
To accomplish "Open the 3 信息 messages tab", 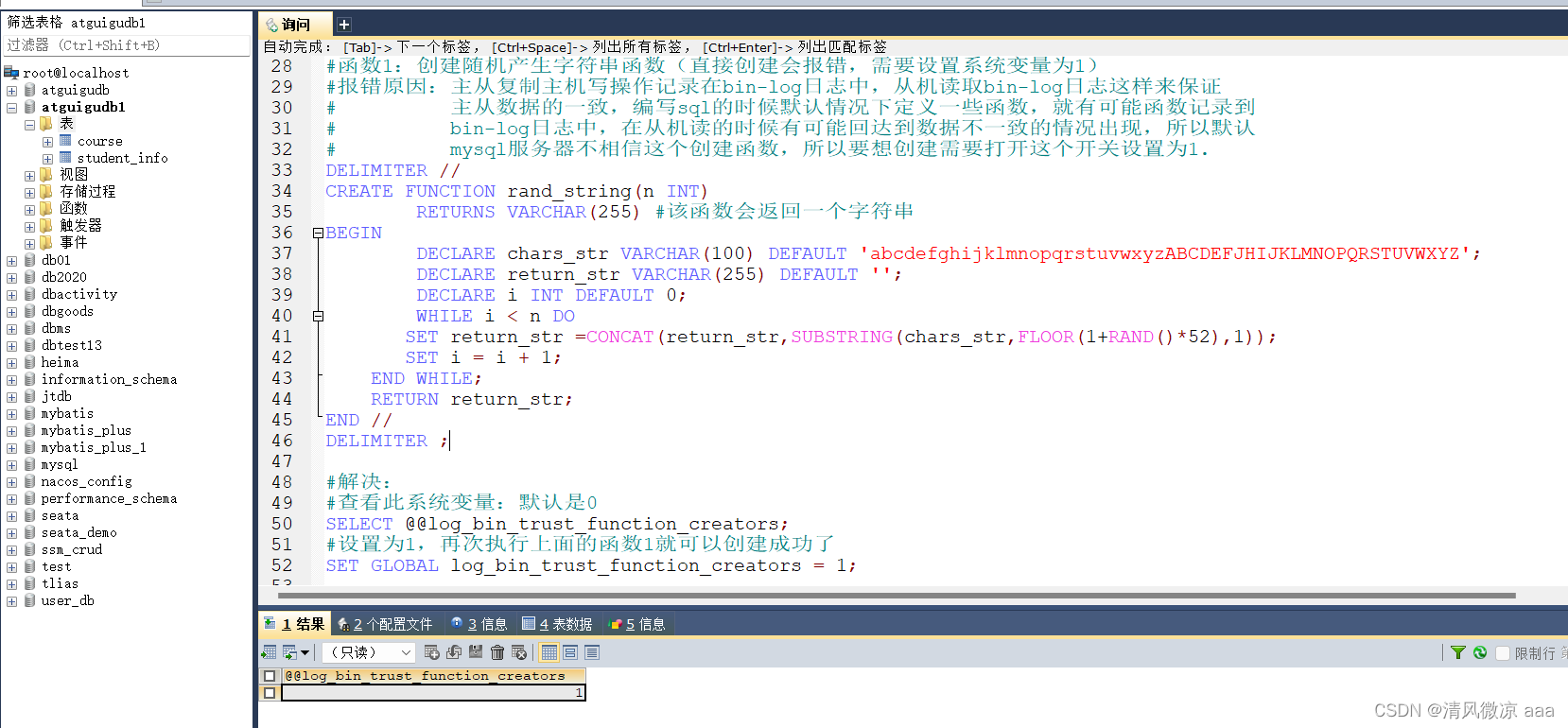I will tap(479, 624).
